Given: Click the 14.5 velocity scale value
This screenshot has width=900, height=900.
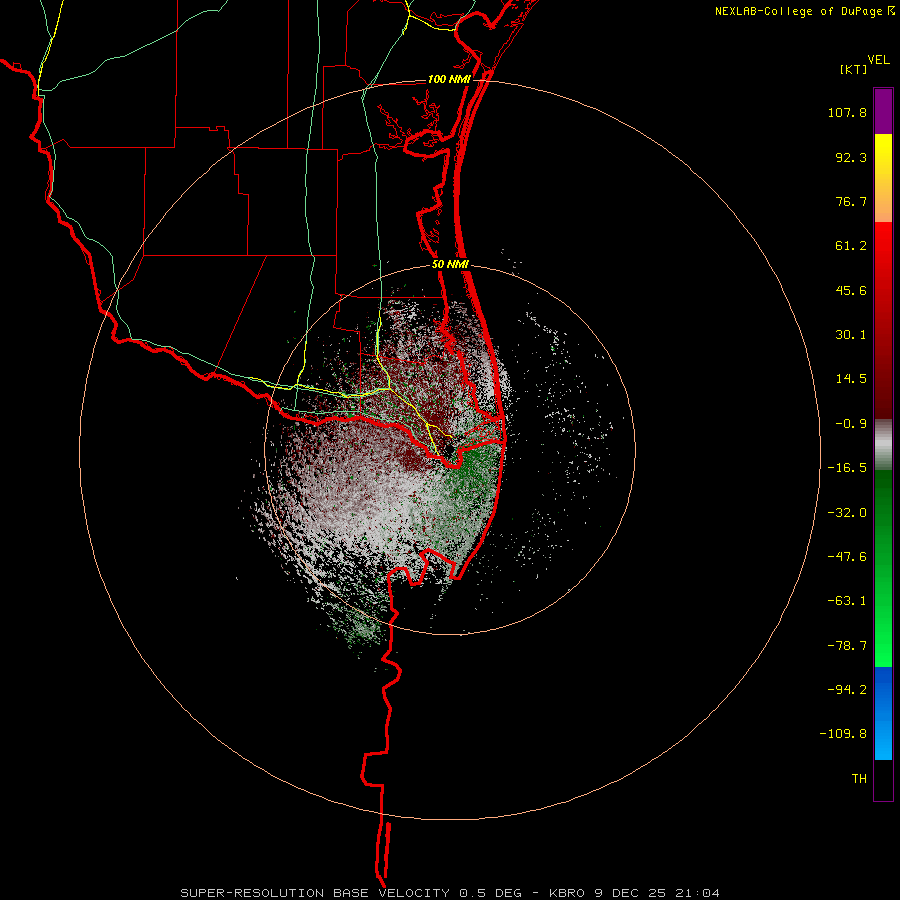Looking at the screenshot, I should coord(851,379).
